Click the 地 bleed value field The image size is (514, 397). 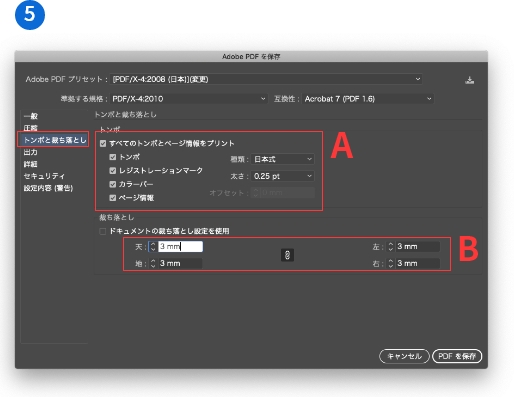click(x=180, y=264)
